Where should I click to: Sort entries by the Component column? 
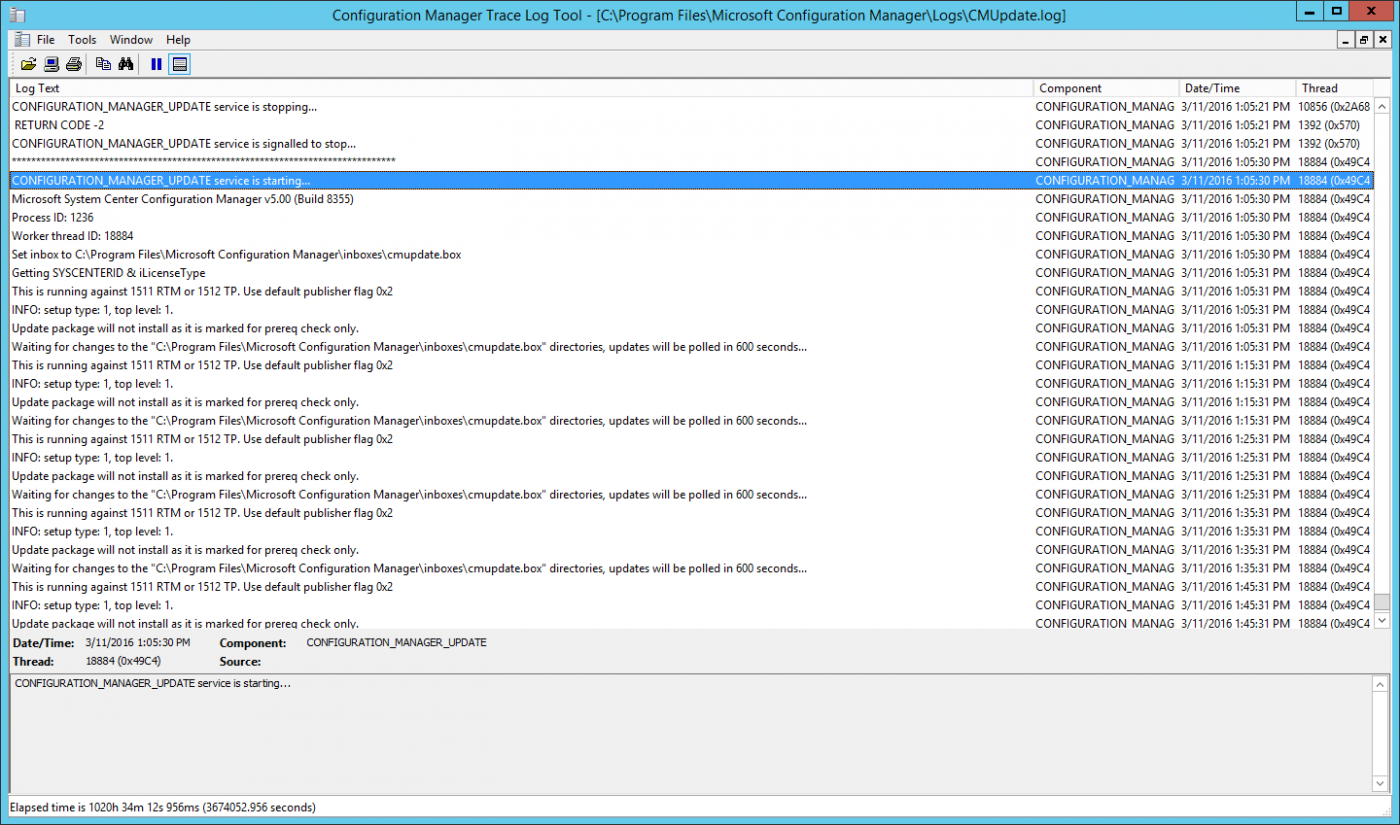point(1105,88)
